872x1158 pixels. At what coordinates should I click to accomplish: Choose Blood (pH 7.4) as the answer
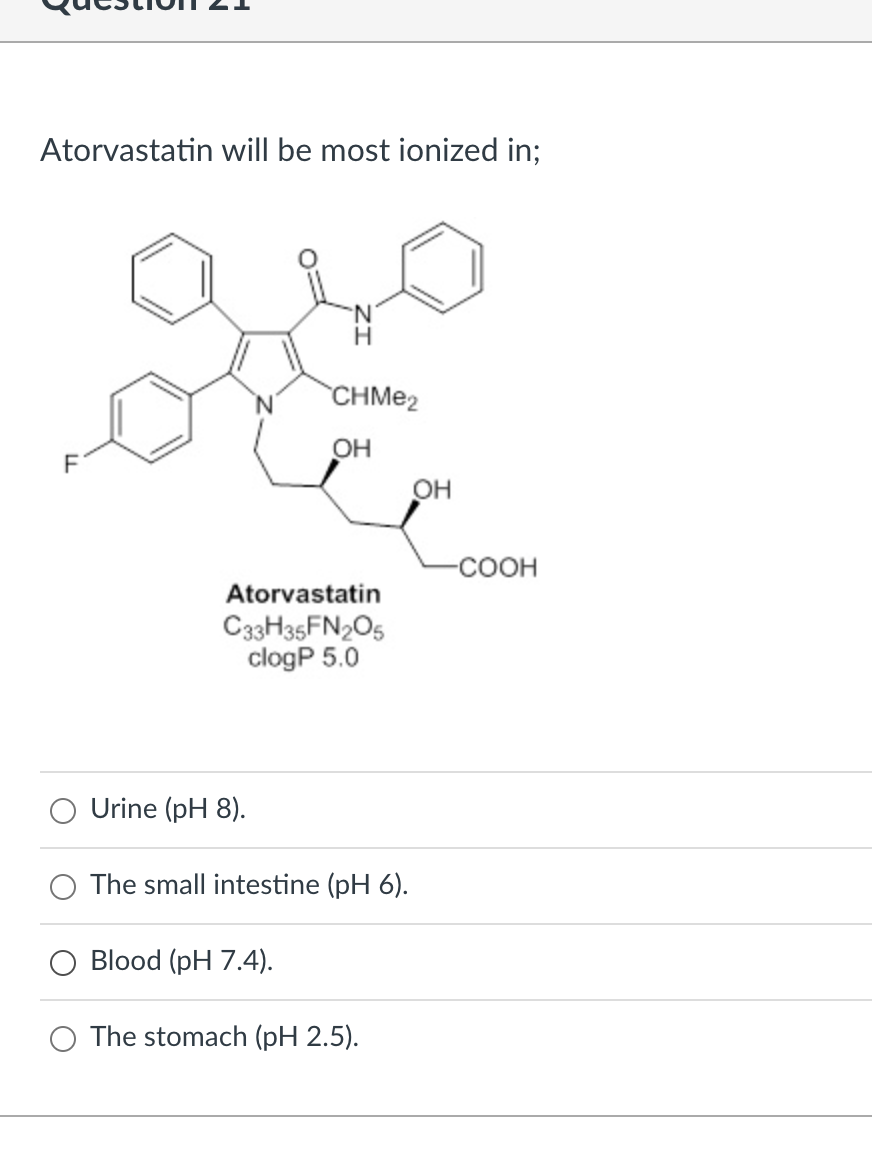(x=63, y=962)
